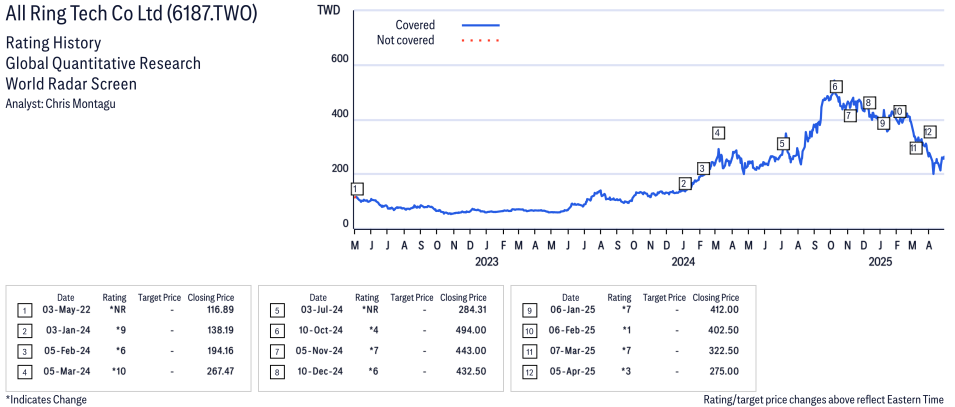Click closing price 194.16
This screenshot has height=407, width=955.
(220, 350)
